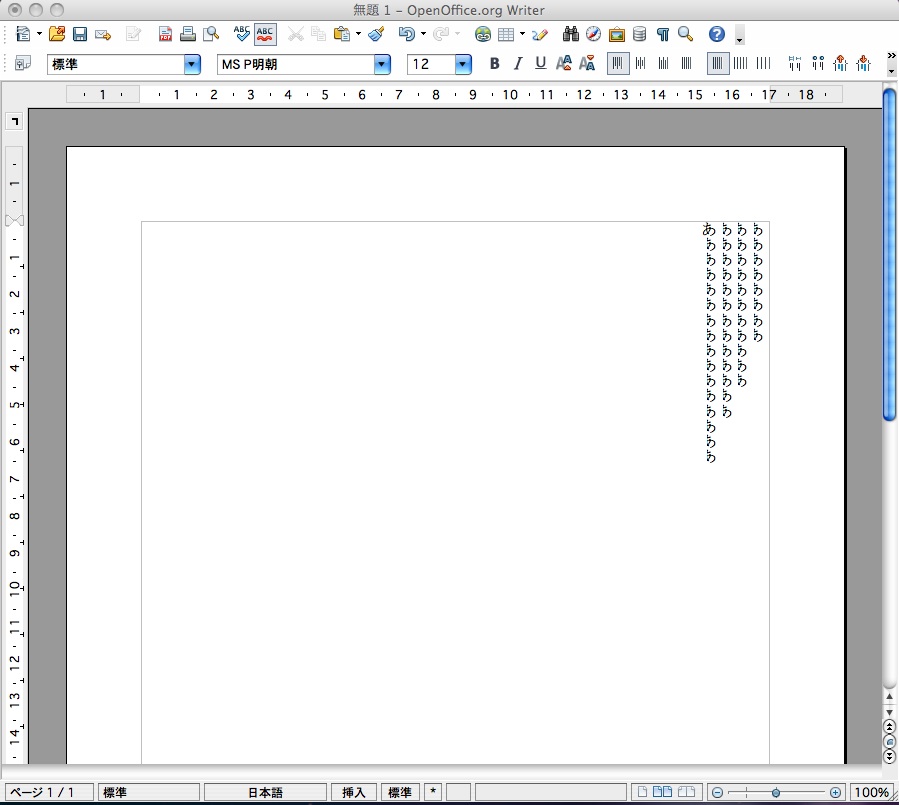899x805 pixels.
Task: Click the grayed-out Cut scissors icon
Action: coord(296,34)
